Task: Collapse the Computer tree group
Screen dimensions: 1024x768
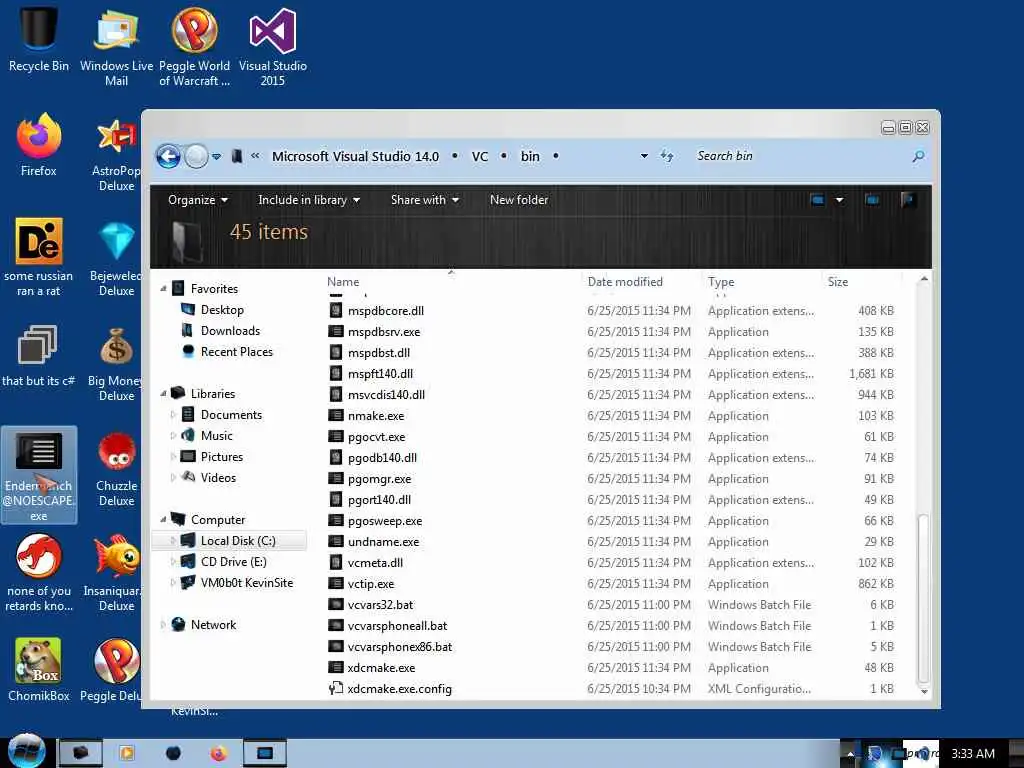Action: pyautogui.click(x=163, y=520)
